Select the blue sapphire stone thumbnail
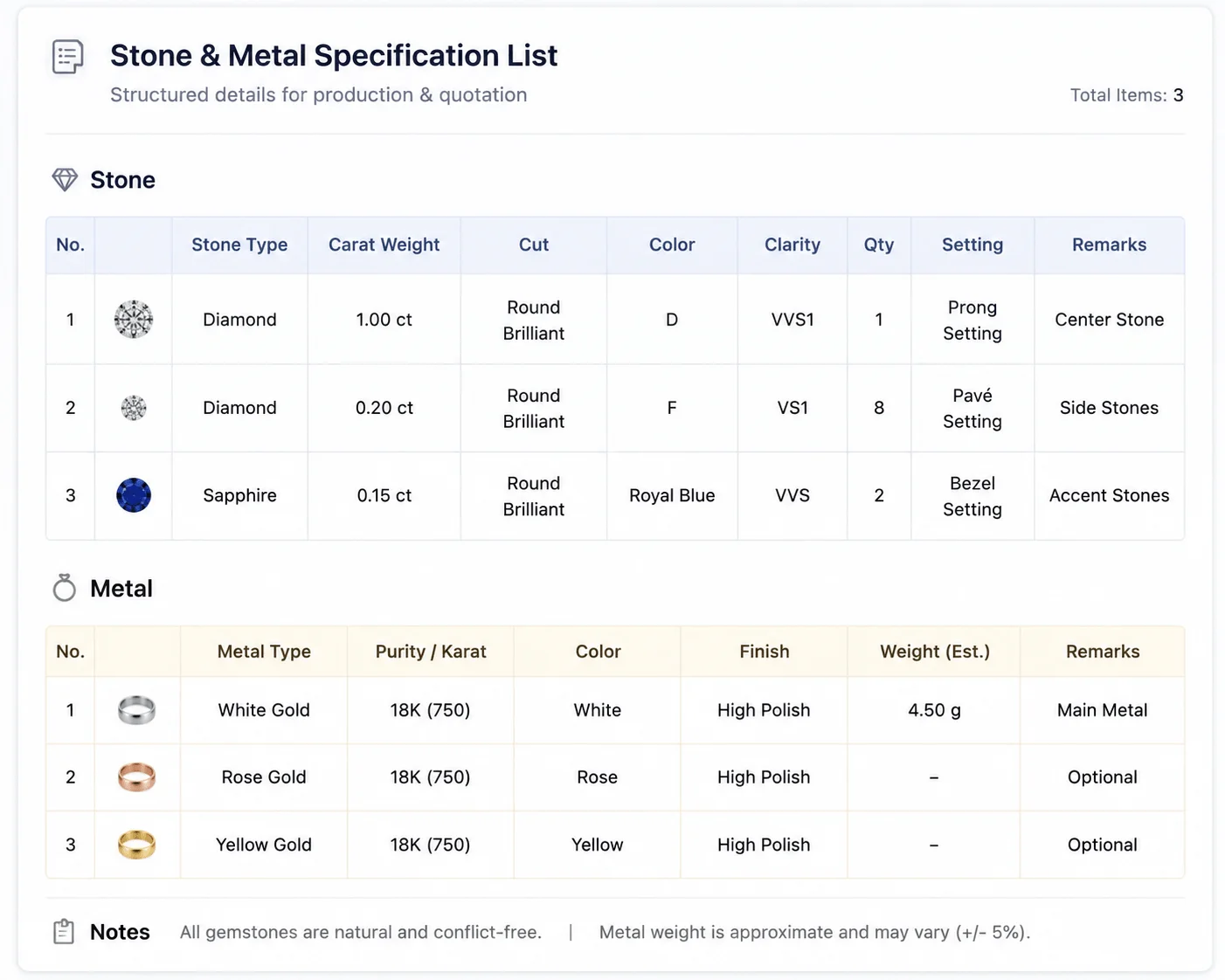 click(x=134, y=495)
